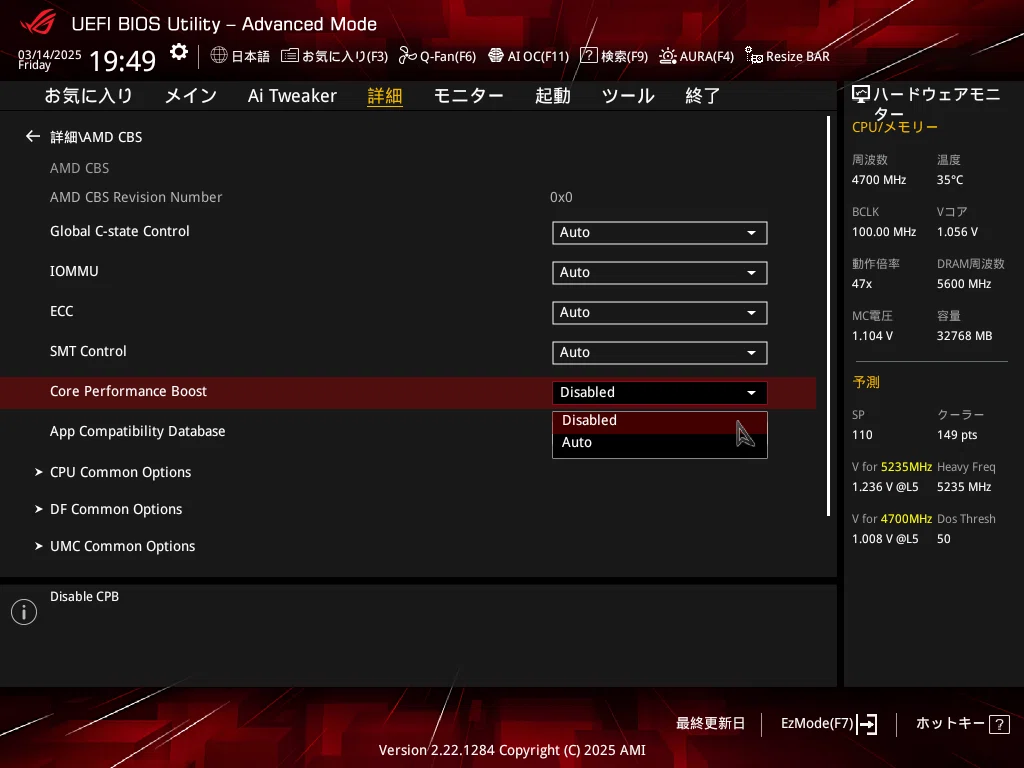1024x768 pixels.
Task: Click the Q-Fan fan icon
Action: [x=408, y=56]
